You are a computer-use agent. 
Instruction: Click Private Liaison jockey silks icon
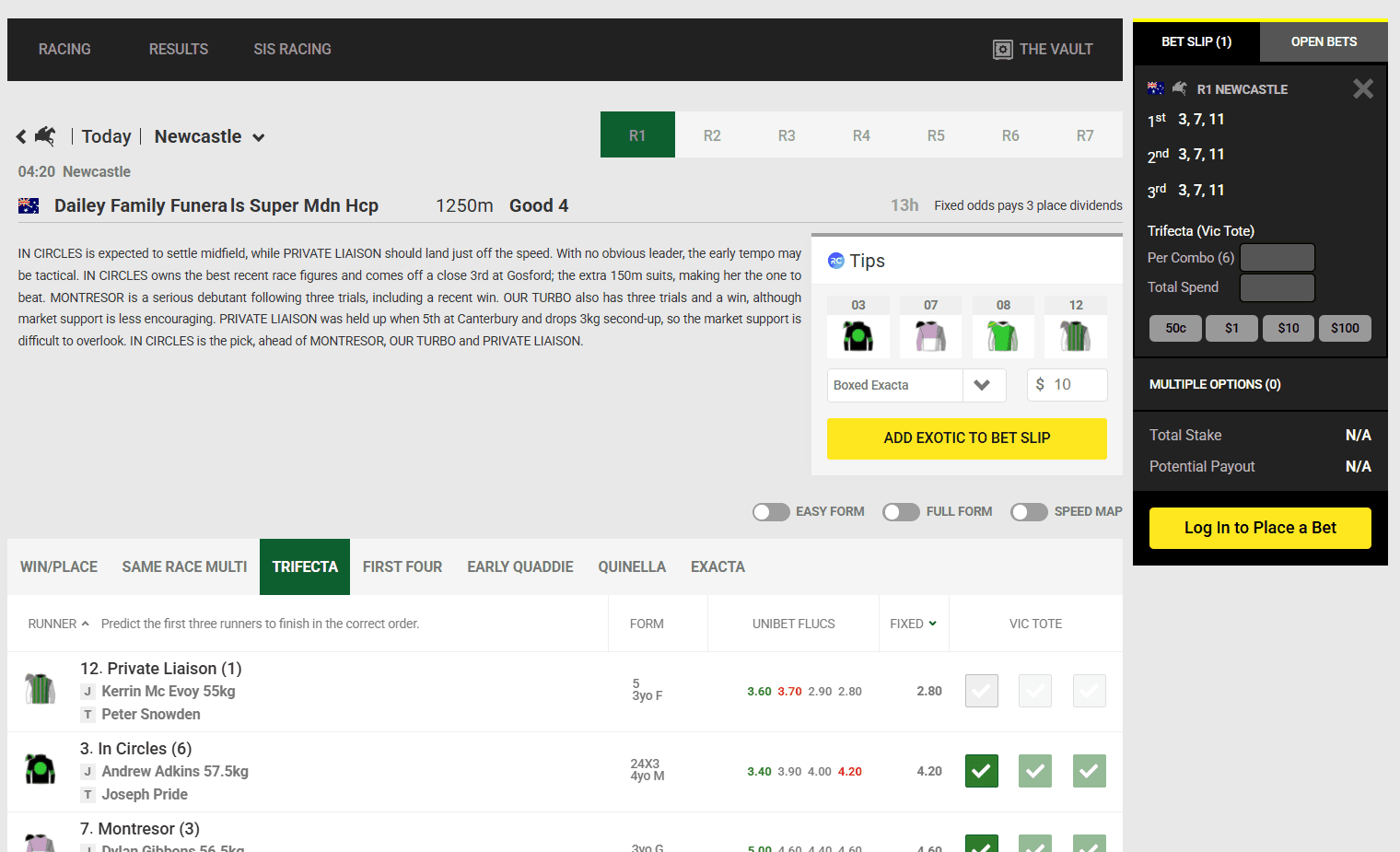coord(40,689)
